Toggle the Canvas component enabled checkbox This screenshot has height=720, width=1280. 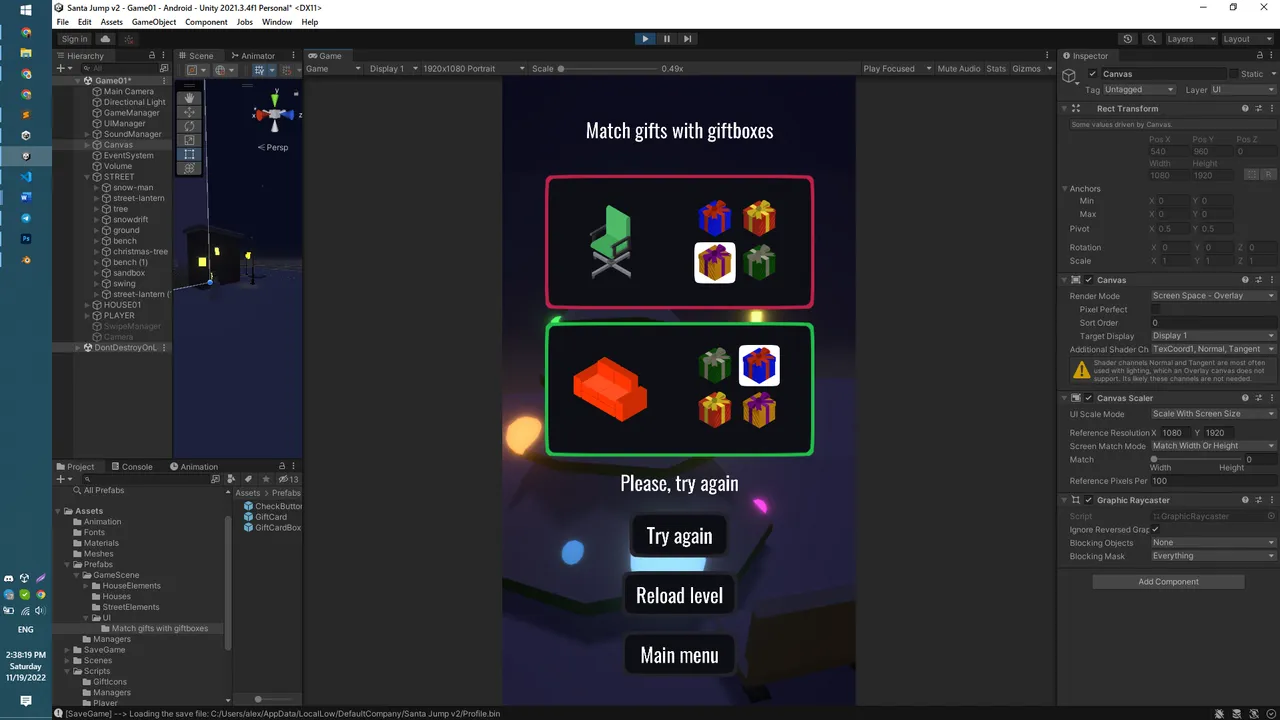1089,280
